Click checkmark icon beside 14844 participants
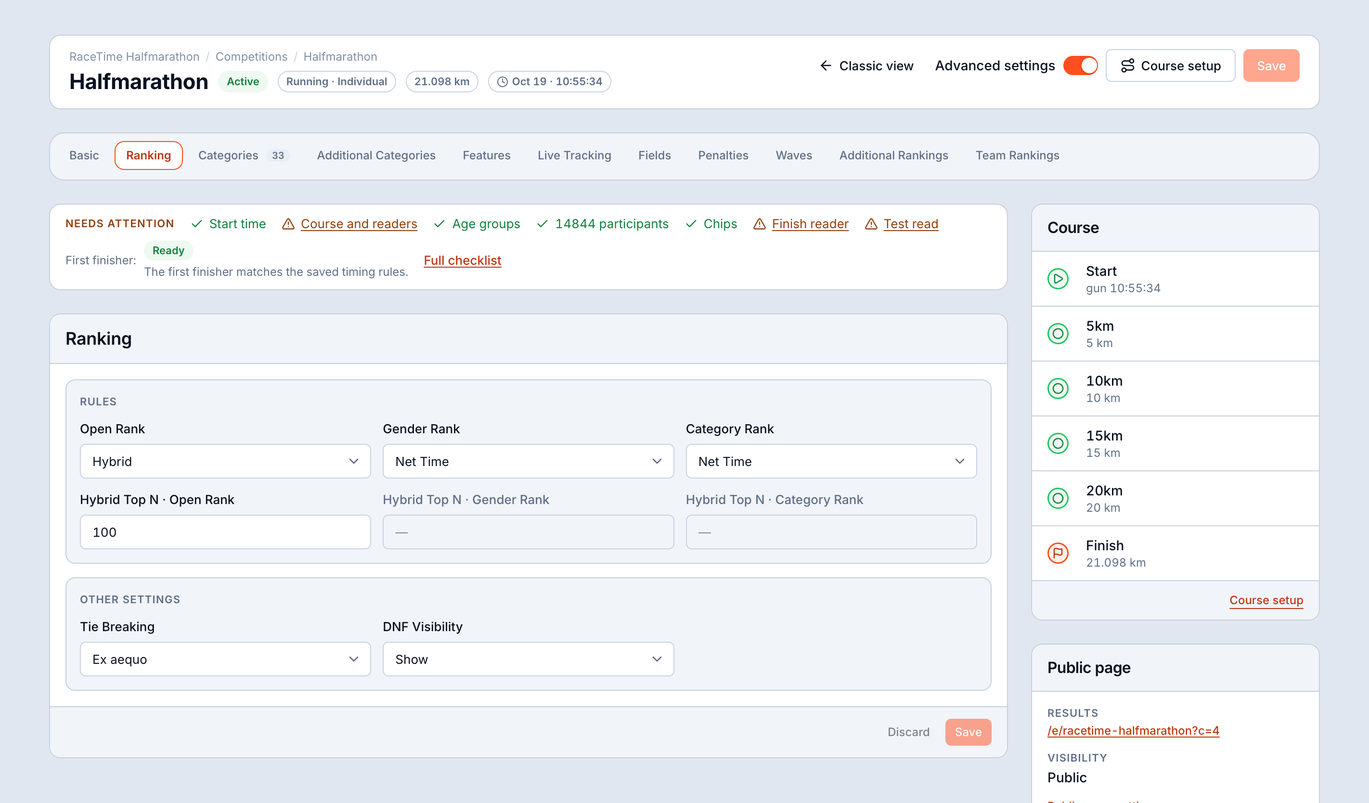 point(543,224)
